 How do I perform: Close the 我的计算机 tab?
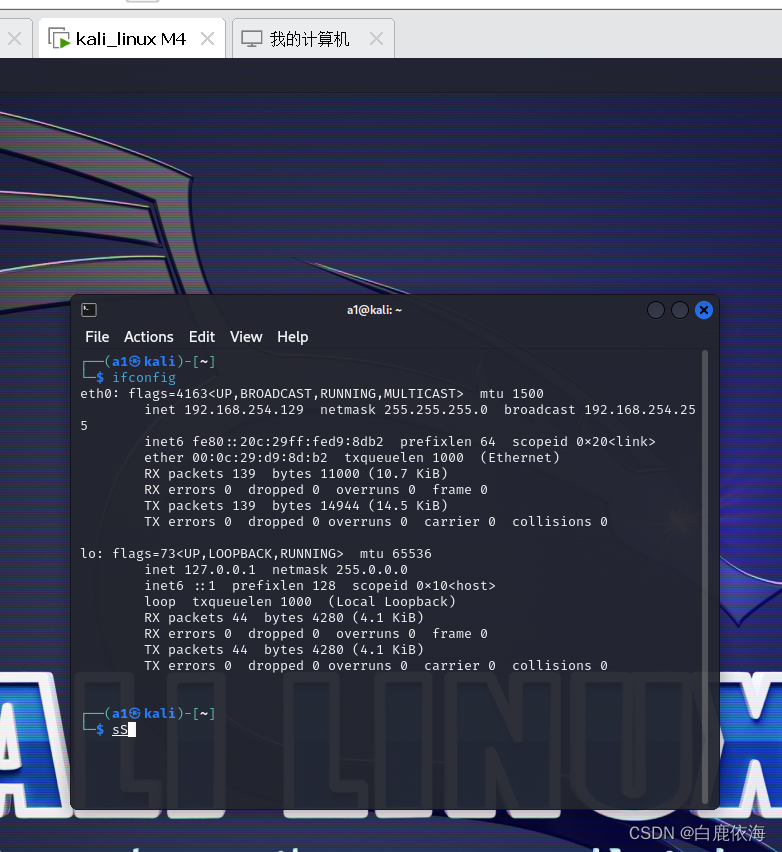(376, 39)
